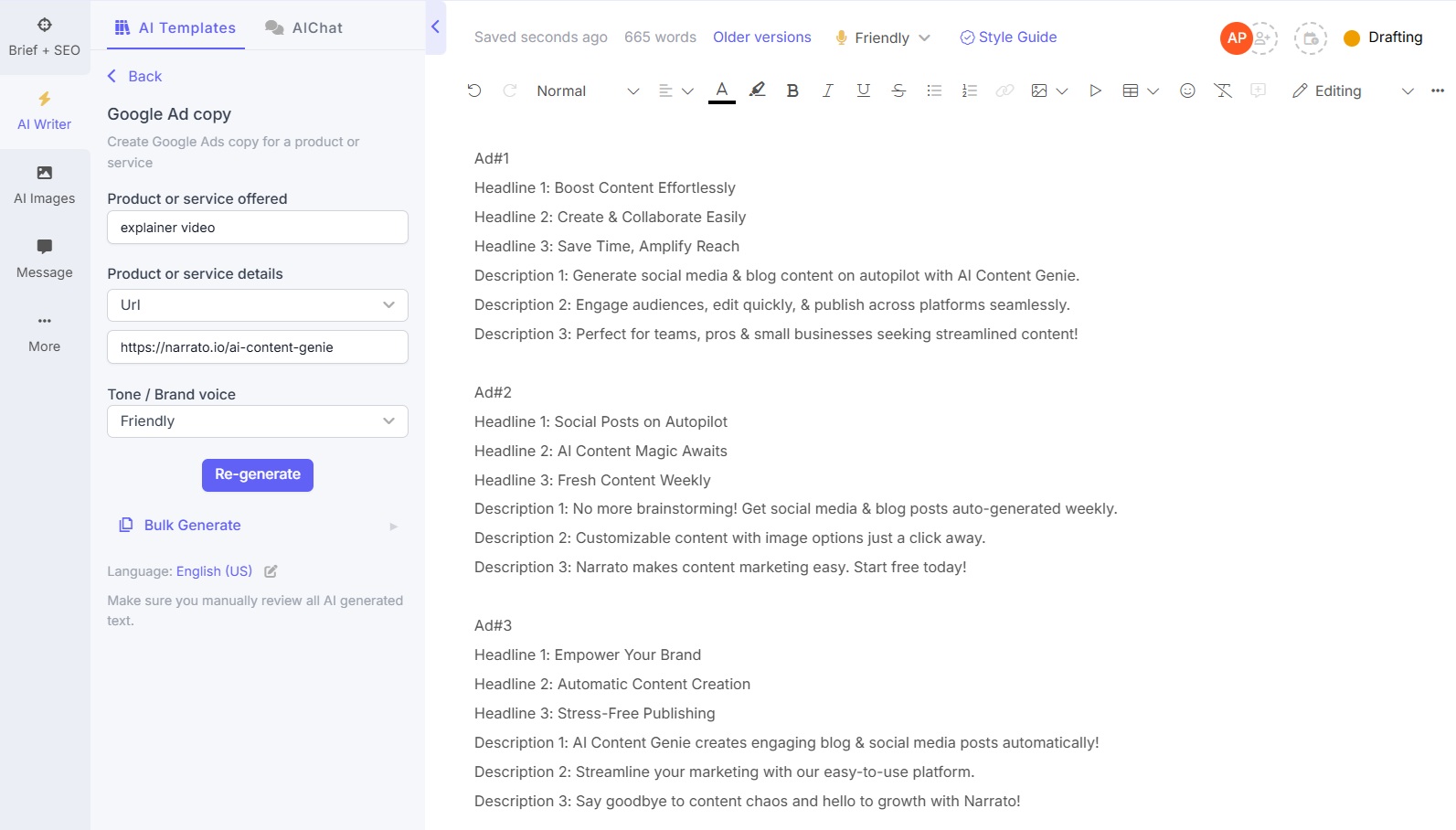Toggle underline formatting
The width and height of the screenshot is (1456, 830).
(x=863, y=90)
